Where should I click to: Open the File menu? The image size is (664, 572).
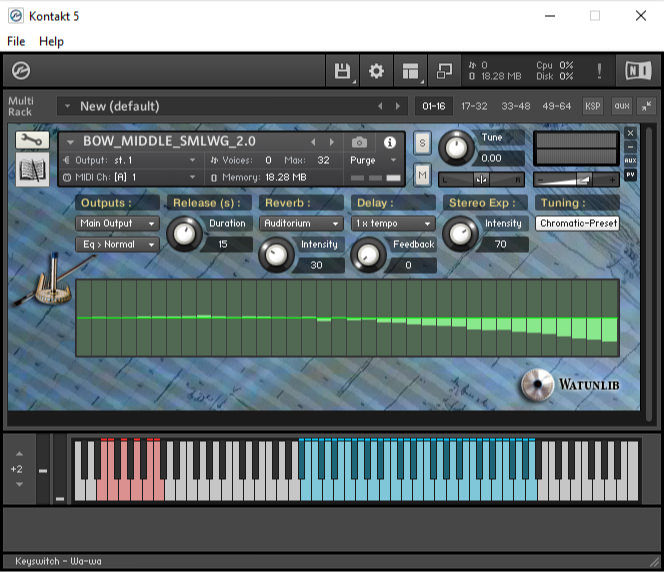[16, 41]
